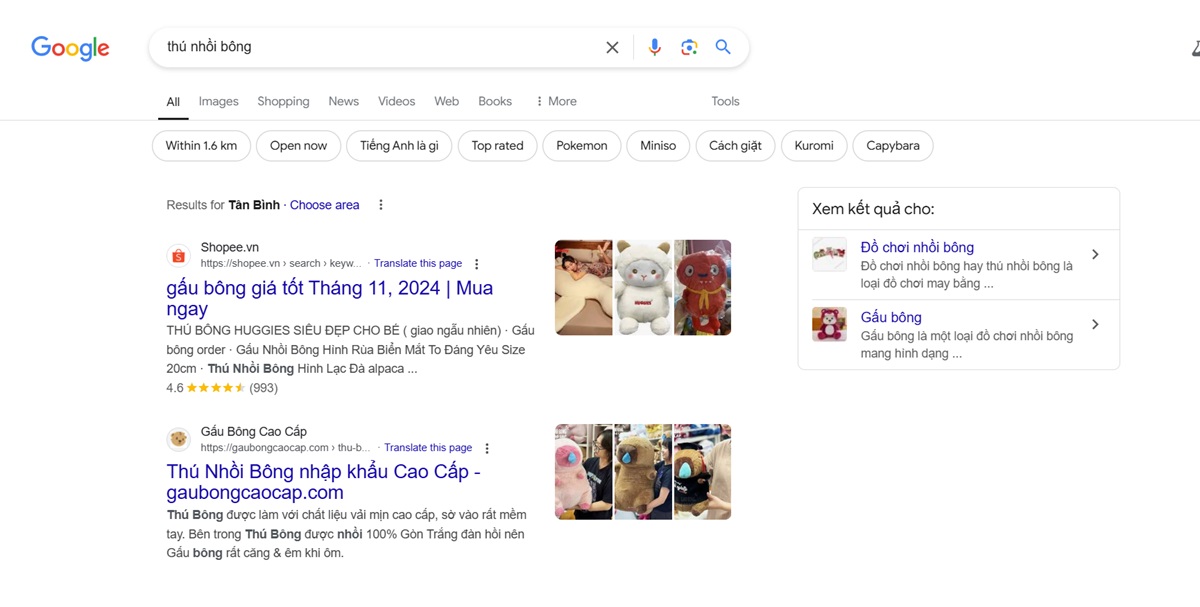Enable the Top rated filter chip
The width and height of the screenshot is (1200, 607).
pyautogui.click(x=497, y=146)
